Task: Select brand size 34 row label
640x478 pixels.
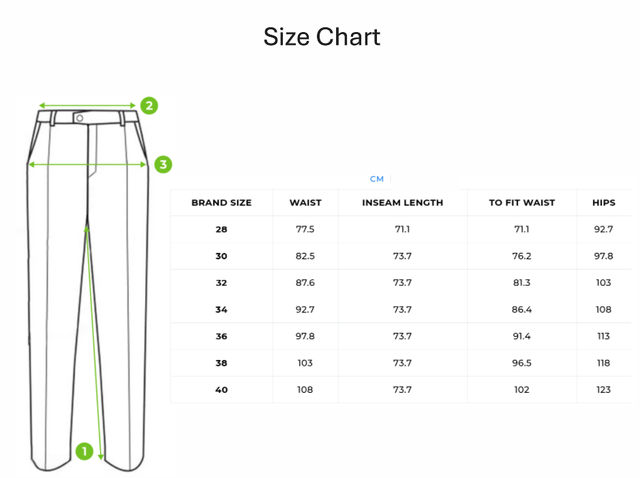Action: (x=221, y=309)
